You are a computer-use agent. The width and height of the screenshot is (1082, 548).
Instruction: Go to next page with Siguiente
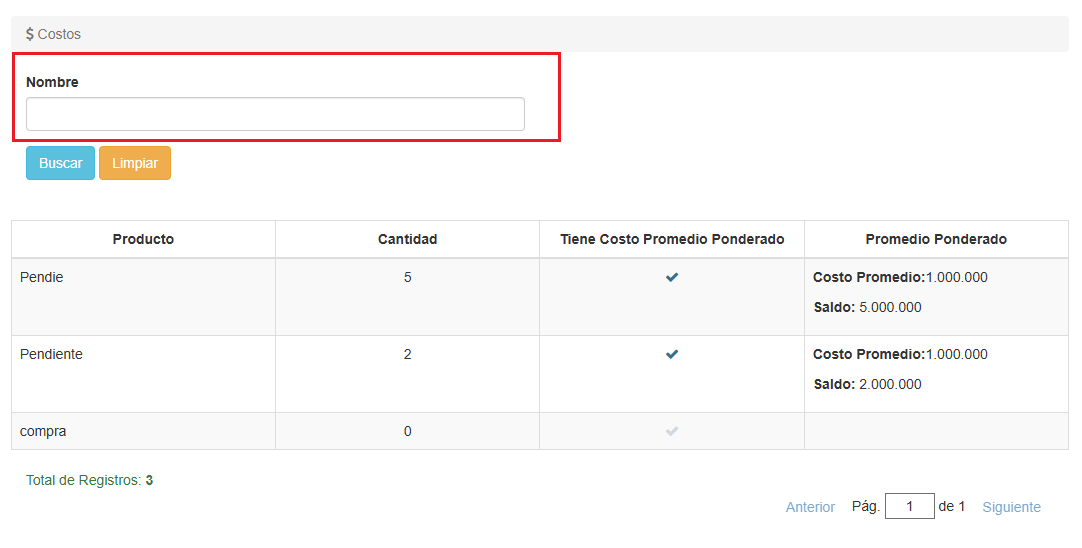coord(1011,507)
